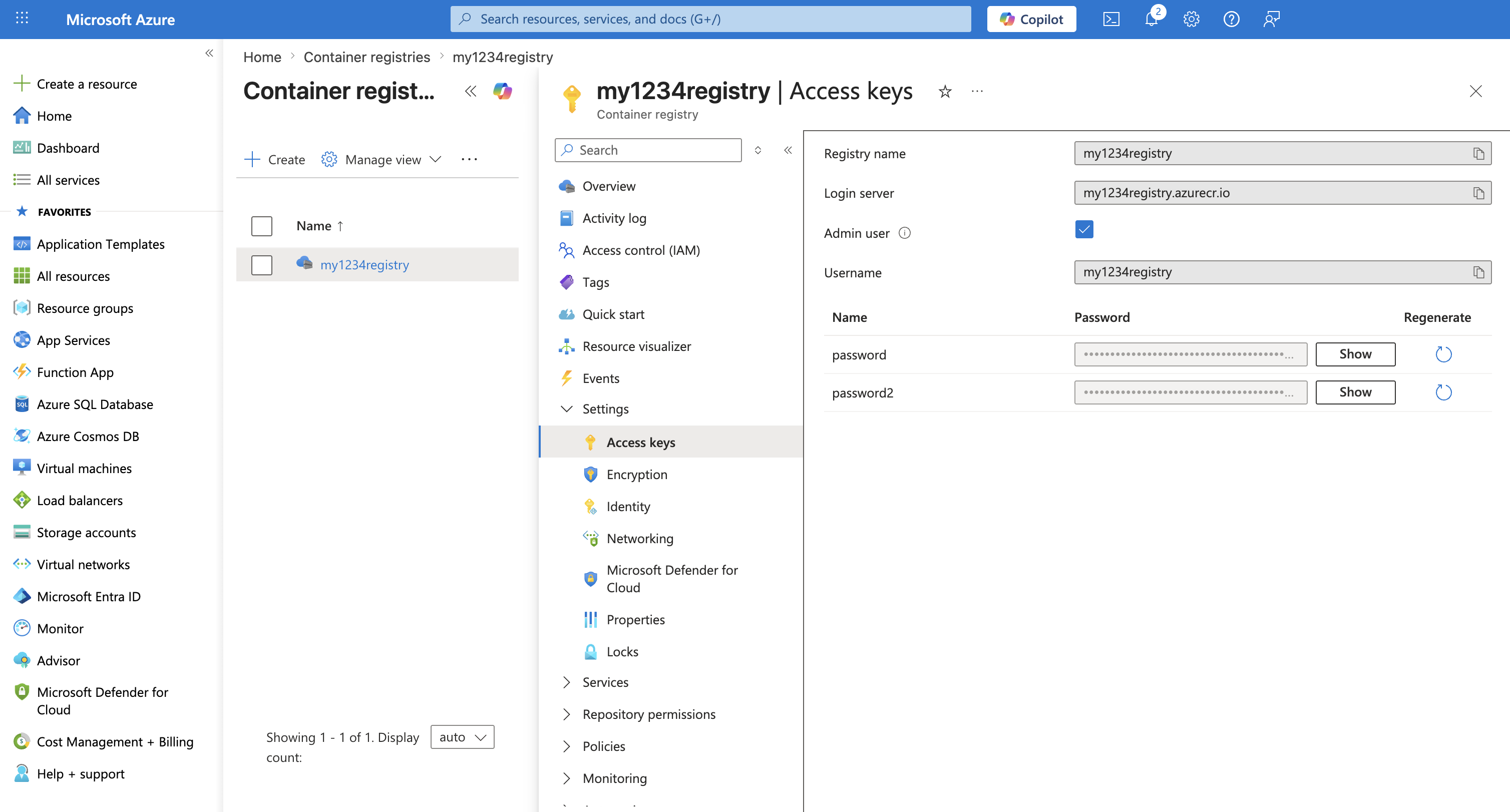Expand the Services section

pyautogui.click(x=605, y=682)
